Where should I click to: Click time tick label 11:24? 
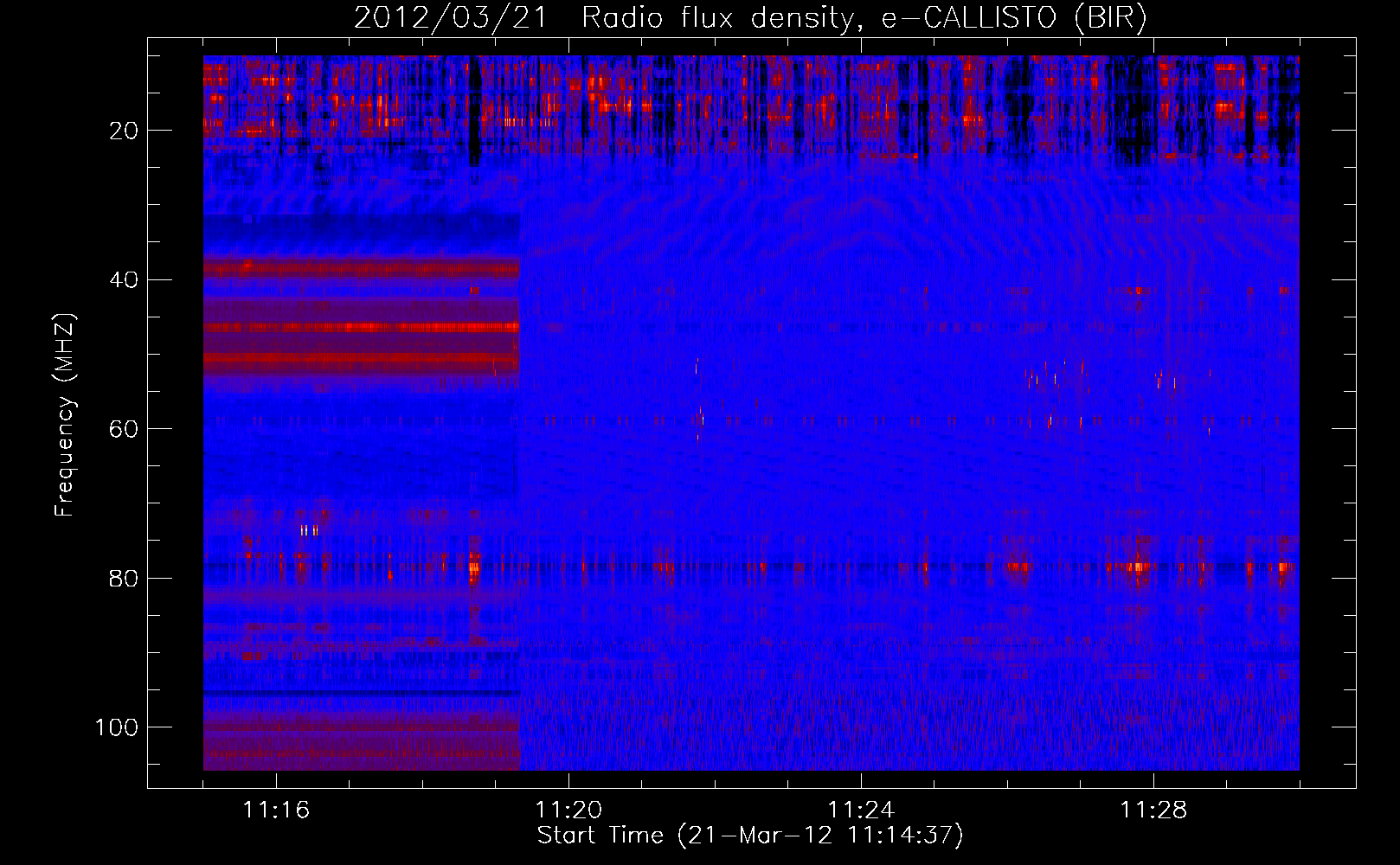[x=861, y=811]
